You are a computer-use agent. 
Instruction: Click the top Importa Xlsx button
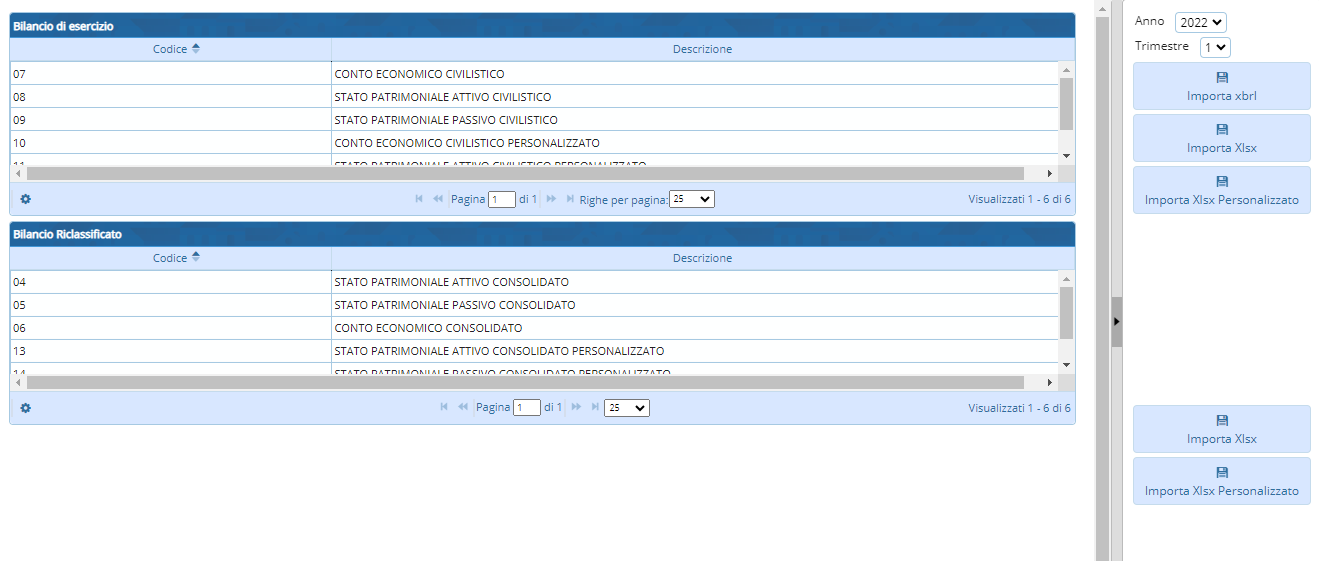click(x=1221, y=138)
